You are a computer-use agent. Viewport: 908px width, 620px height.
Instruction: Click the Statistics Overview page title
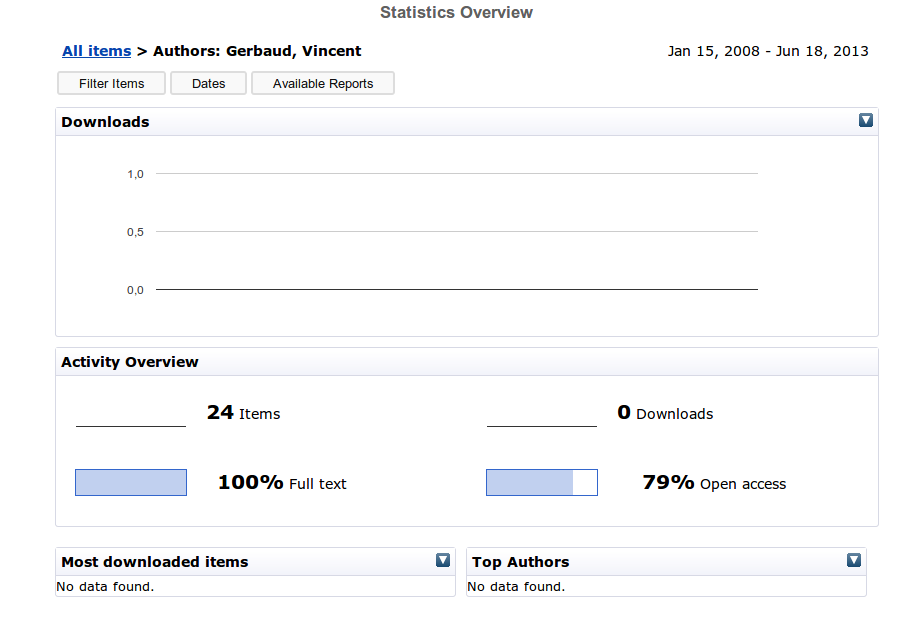pyautogui.click(x=456, y=12)
